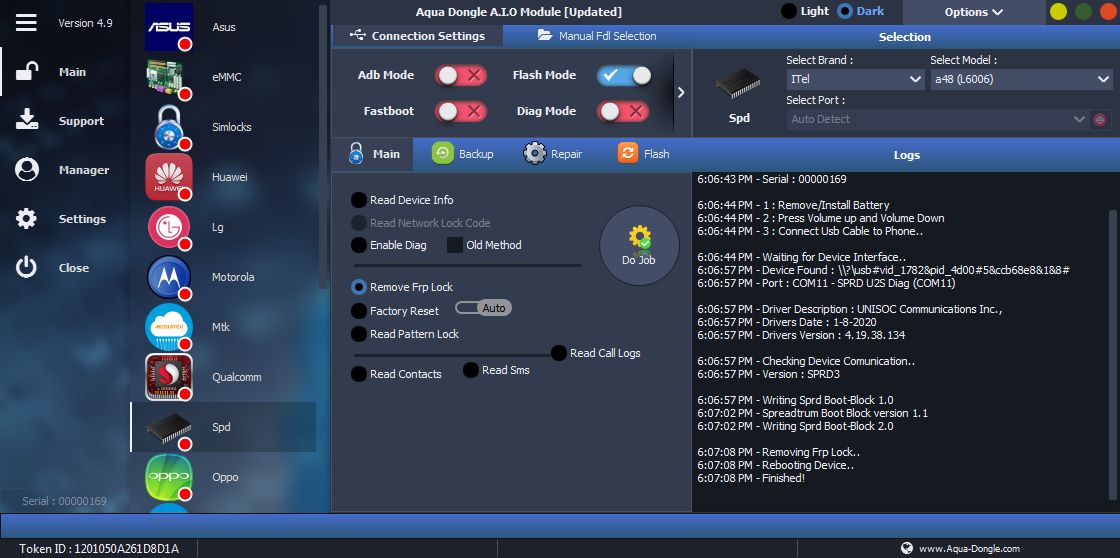Viewport: 1120px width, 558px height.
Task: Select the Qualcomm Snapdragon icon
Action: 169,377
